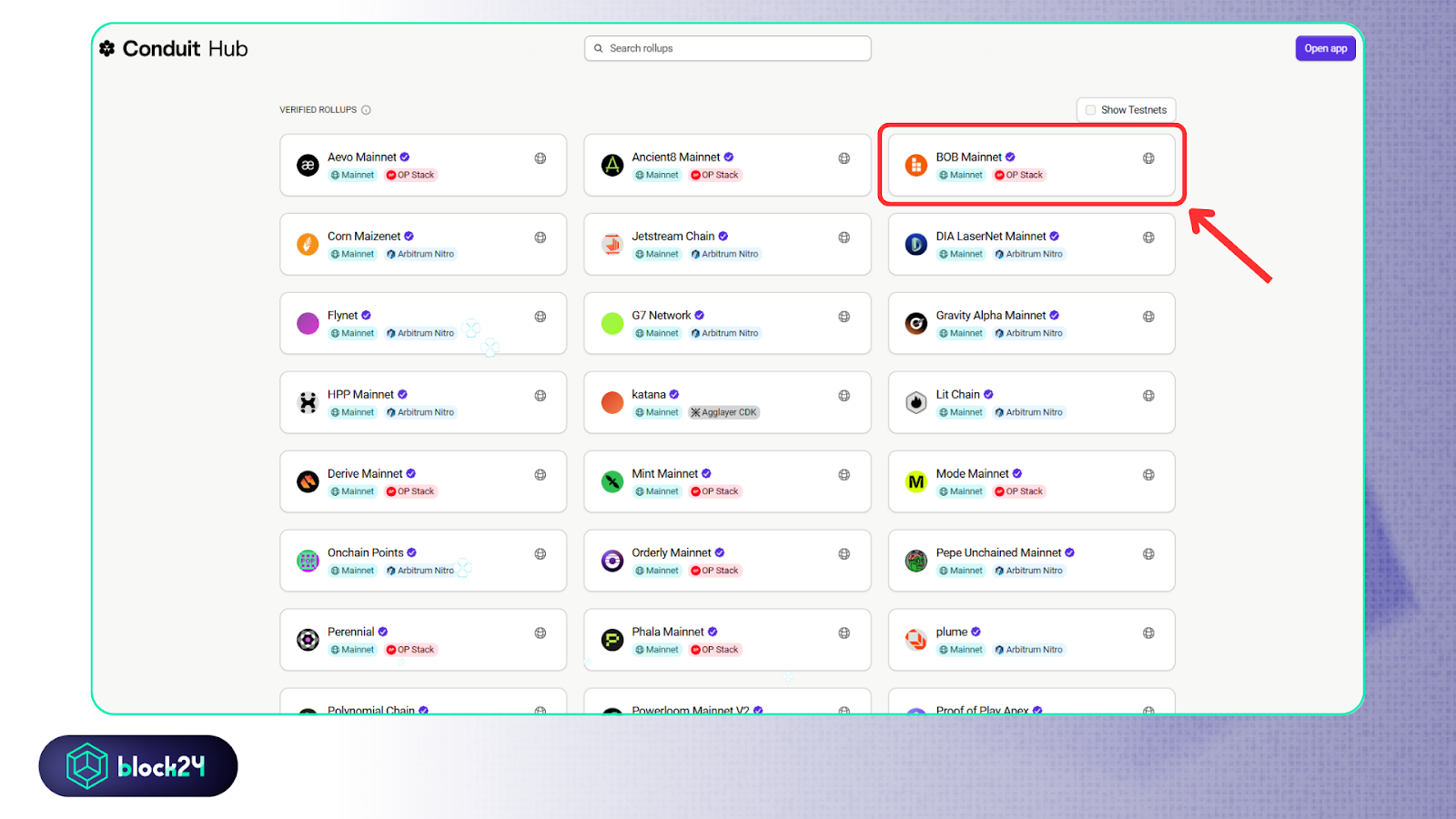Click the OP Stack tag on Mint Mainnet
The image size is (1456, 819).
[715, 491]
